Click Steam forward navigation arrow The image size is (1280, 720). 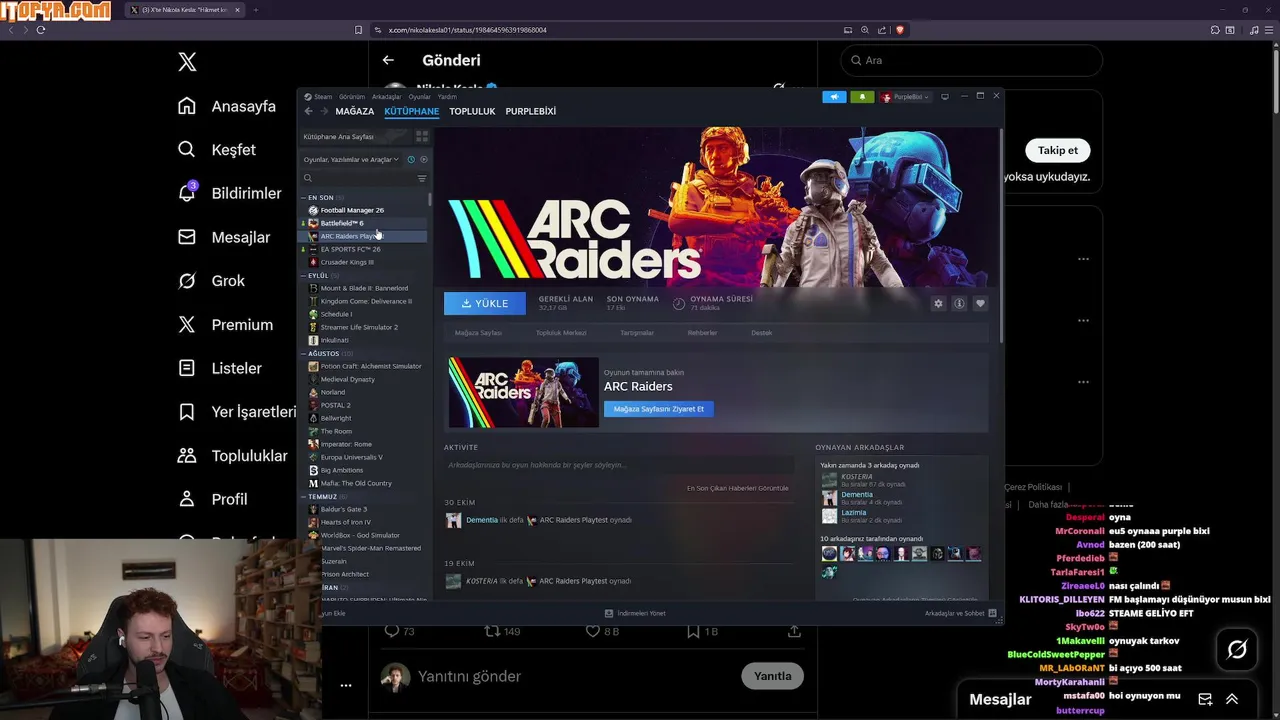click(323, 111)
